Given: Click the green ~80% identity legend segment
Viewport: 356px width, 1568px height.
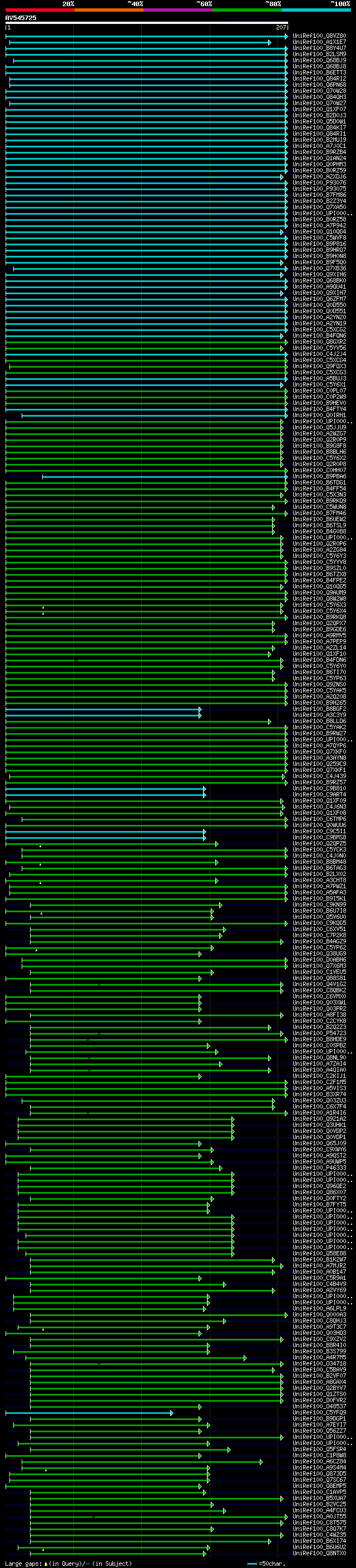Looking at the screenshot, I should pos(247,10).
